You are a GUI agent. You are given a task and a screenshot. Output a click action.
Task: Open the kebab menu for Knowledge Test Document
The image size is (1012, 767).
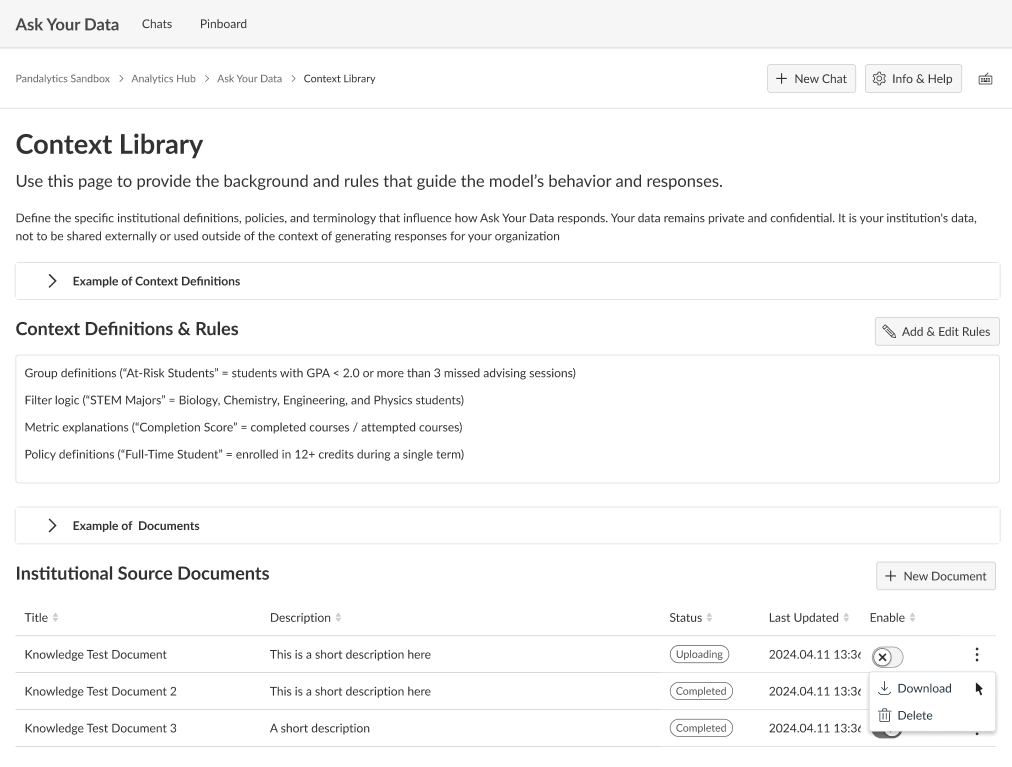tap(976, 654)
